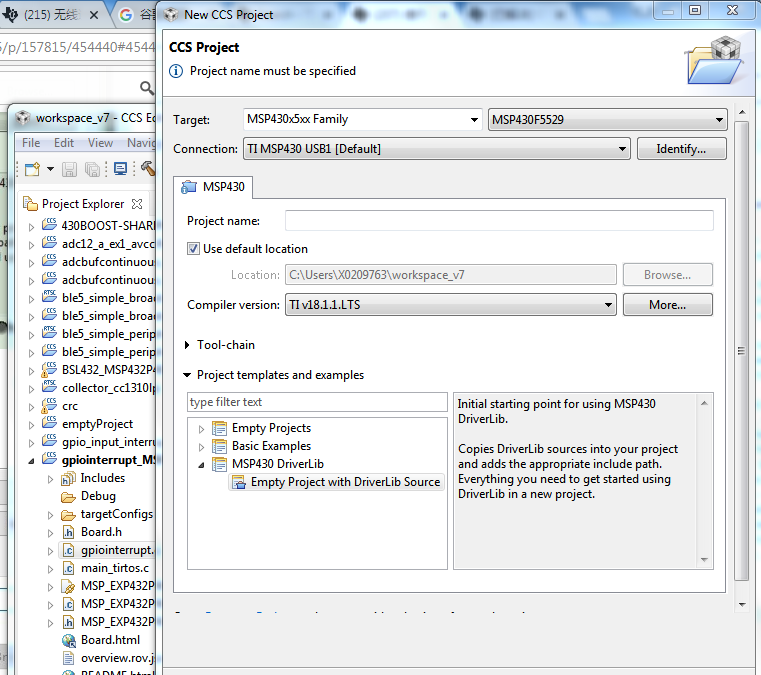Click the dialog scrollbar up arrow
Viewport: 761px width, 675px height.
(742, 112)
